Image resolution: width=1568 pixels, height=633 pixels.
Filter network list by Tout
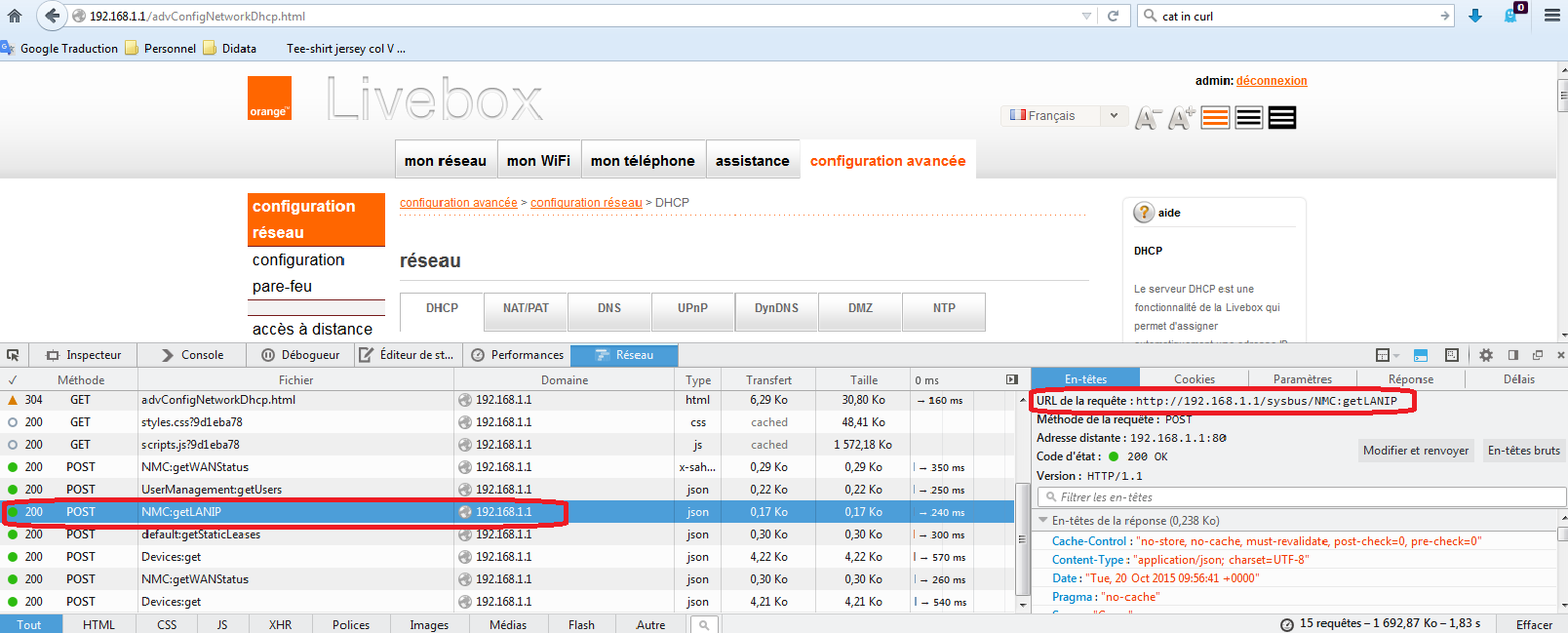pyautogui.click(x=29, y=624)
